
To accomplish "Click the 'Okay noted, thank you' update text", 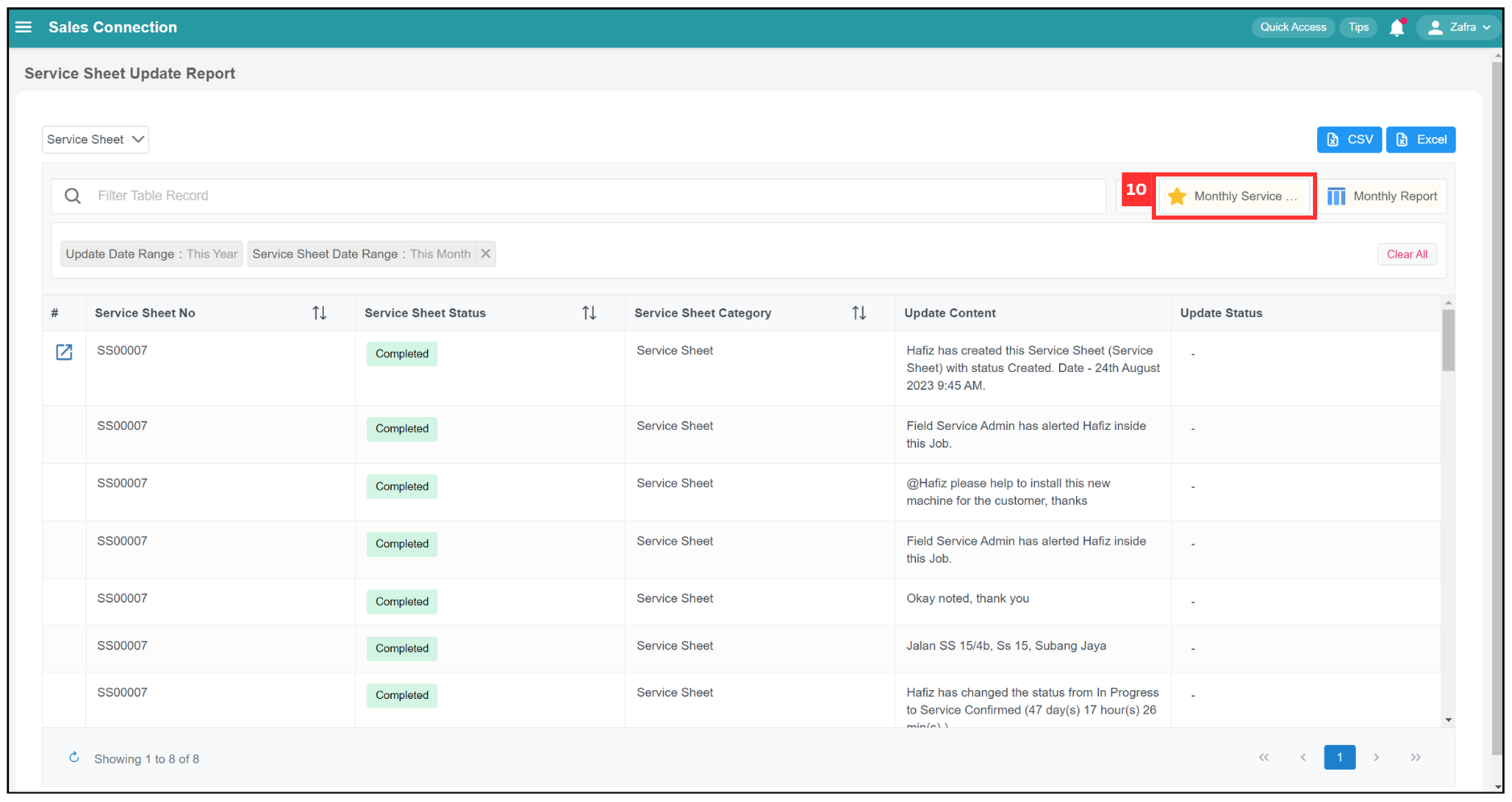I will tap(967, 598).
